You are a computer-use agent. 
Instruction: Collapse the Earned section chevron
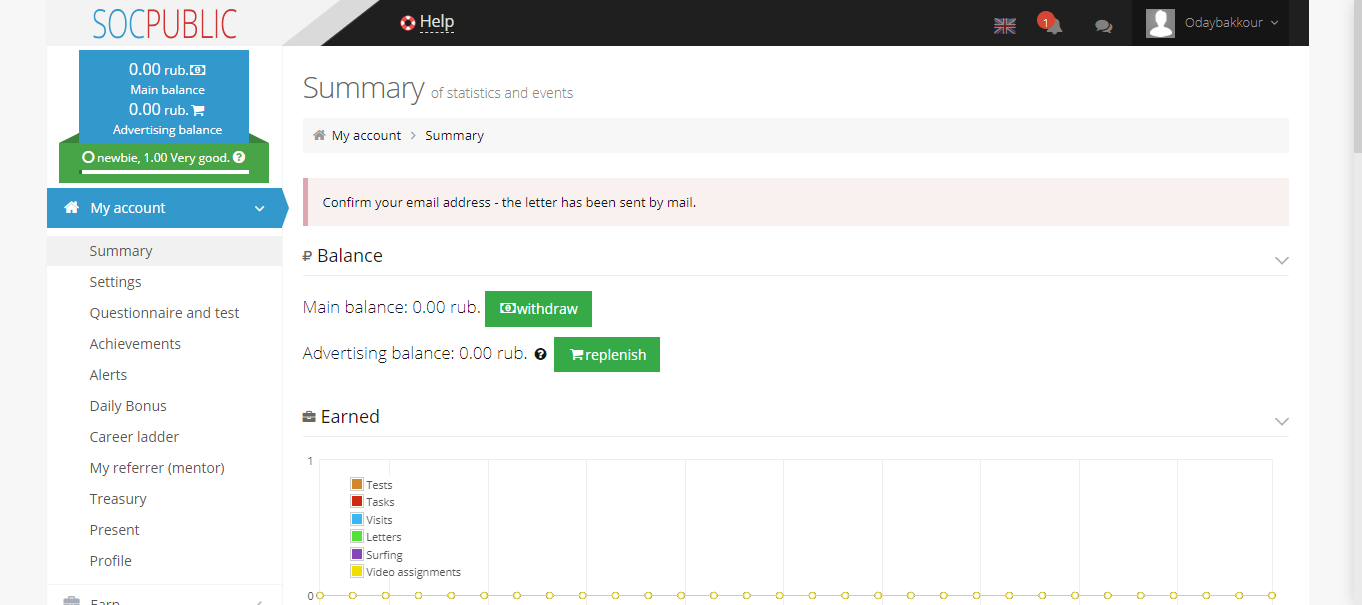[1282, 421]
